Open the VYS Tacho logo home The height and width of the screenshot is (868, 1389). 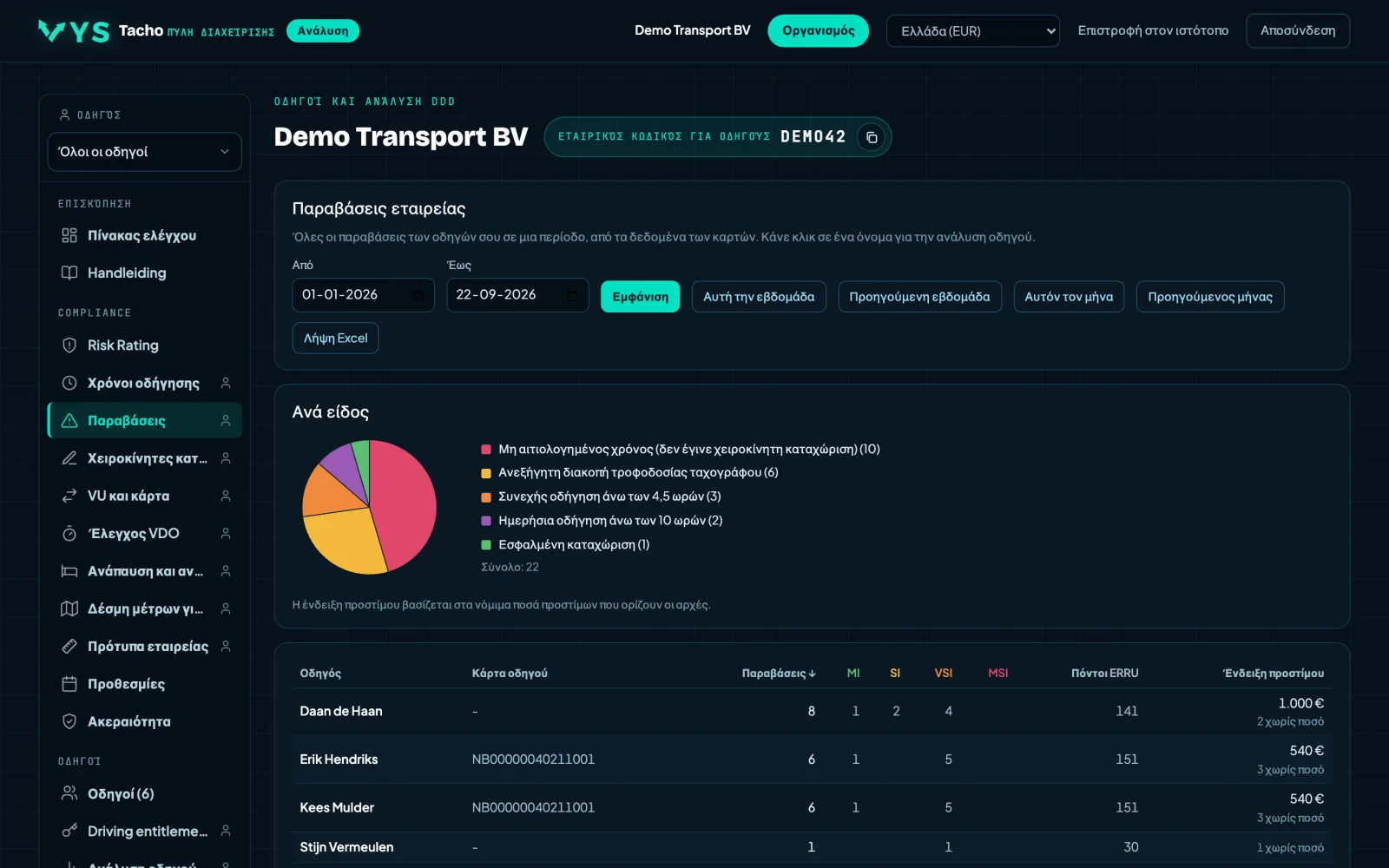pos(74,31)
